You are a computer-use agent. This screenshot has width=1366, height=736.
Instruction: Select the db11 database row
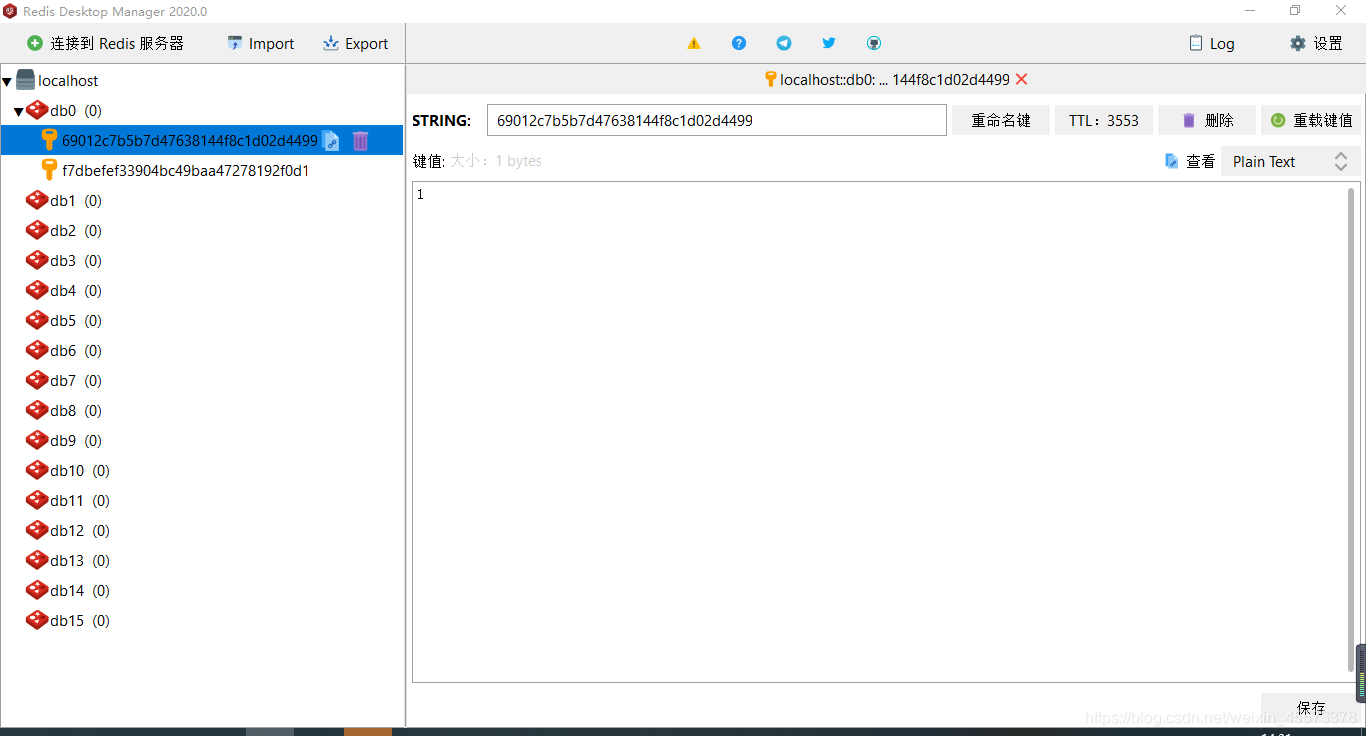202,500
